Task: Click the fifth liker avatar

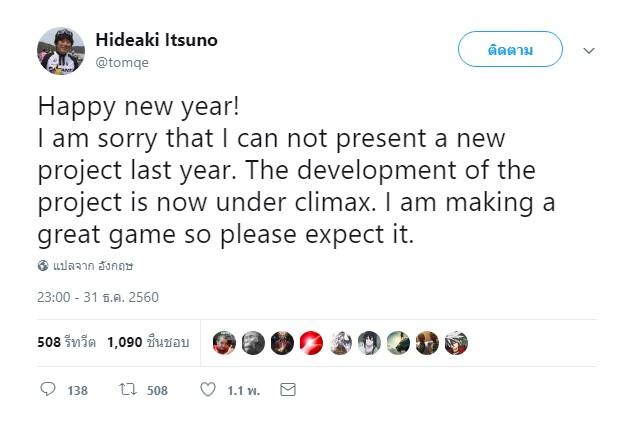Action: (340, 342)
